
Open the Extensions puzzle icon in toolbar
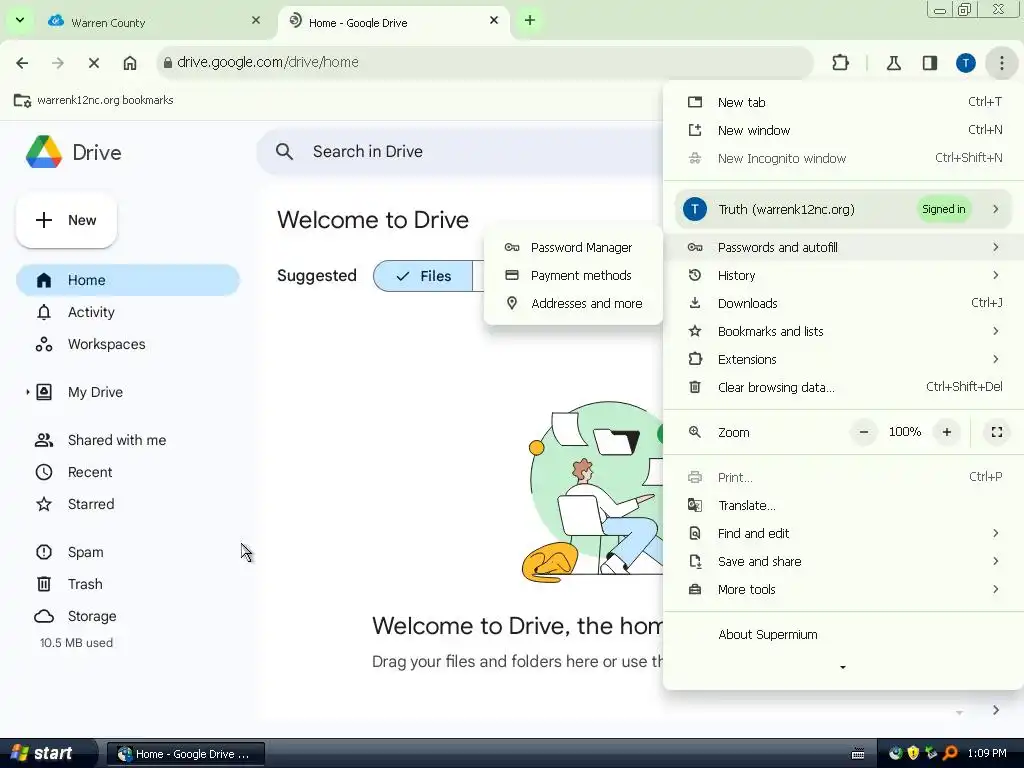(840, 63)
